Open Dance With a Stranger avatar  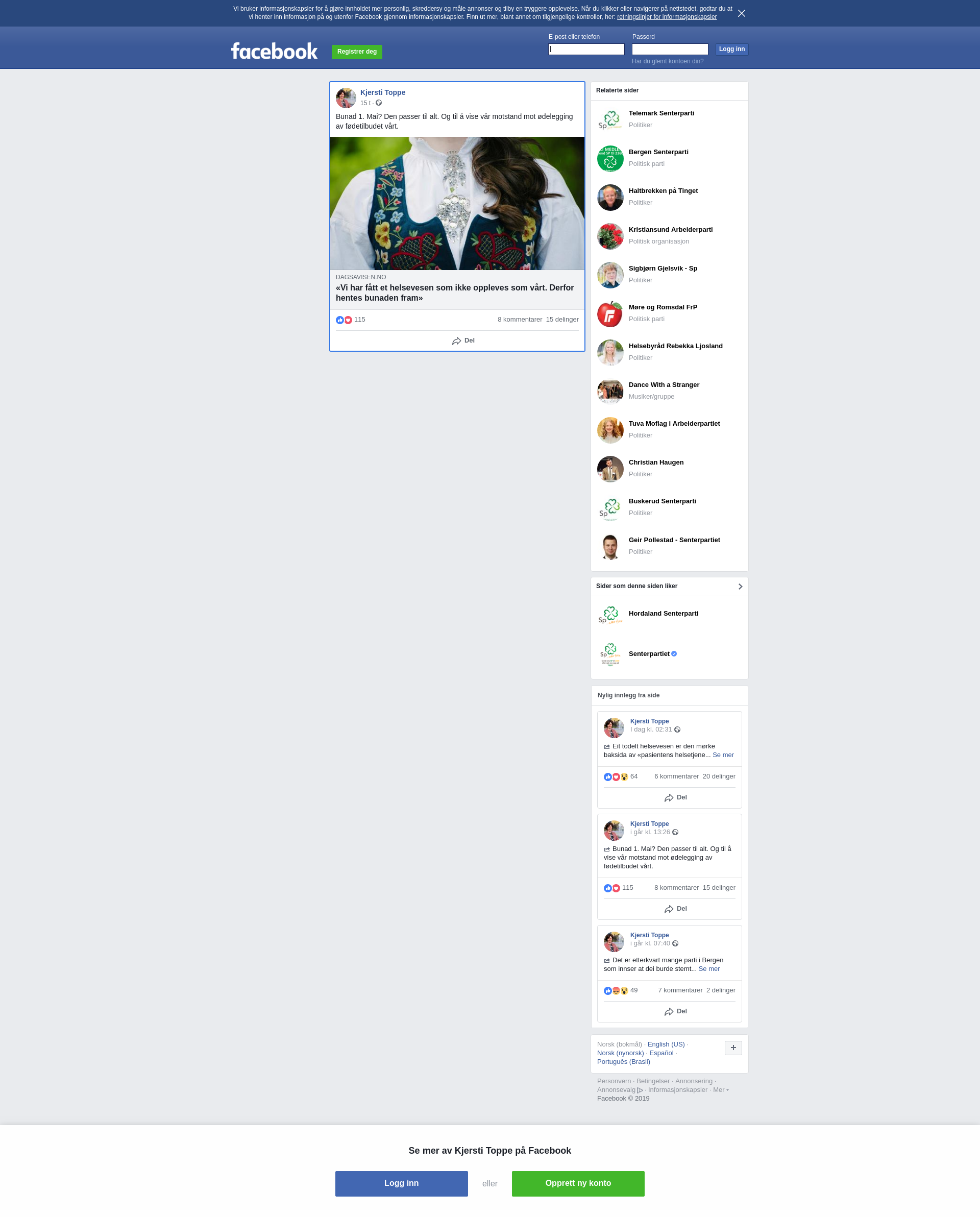(x=610, y=391)
